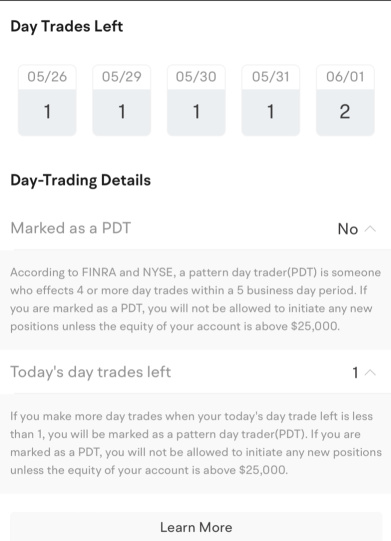
Task: Click the Day-Trading Details heading
Action: tap(80, 180)
